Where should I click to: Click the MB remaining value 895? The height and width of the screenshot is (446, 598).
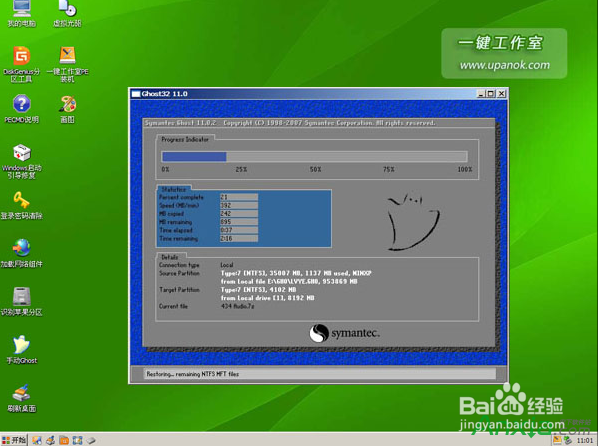click(x=239, y=222)
